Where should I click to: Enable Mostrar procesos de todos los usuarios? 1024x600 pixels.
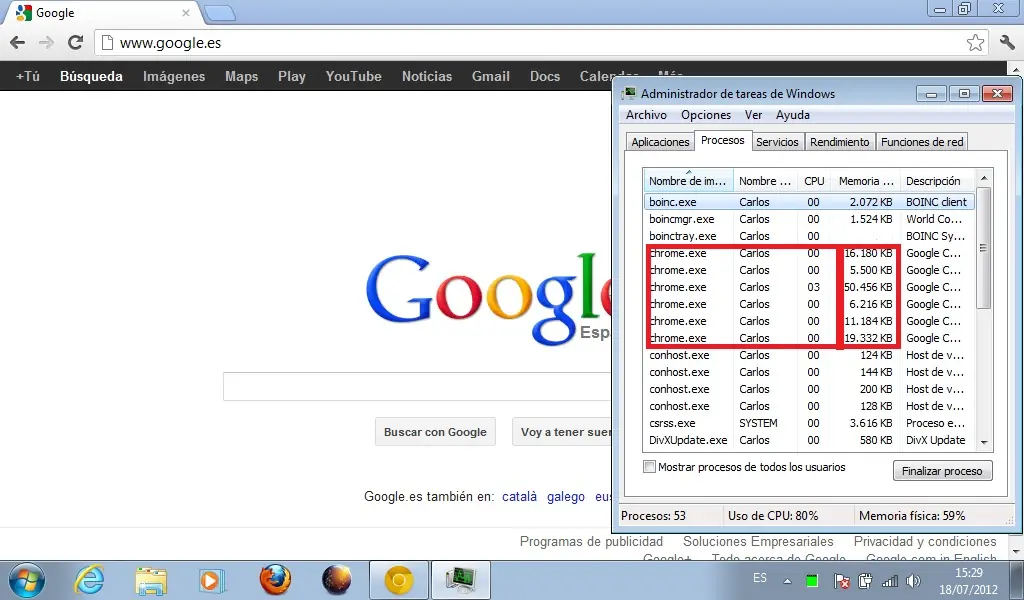click(649, 467)
